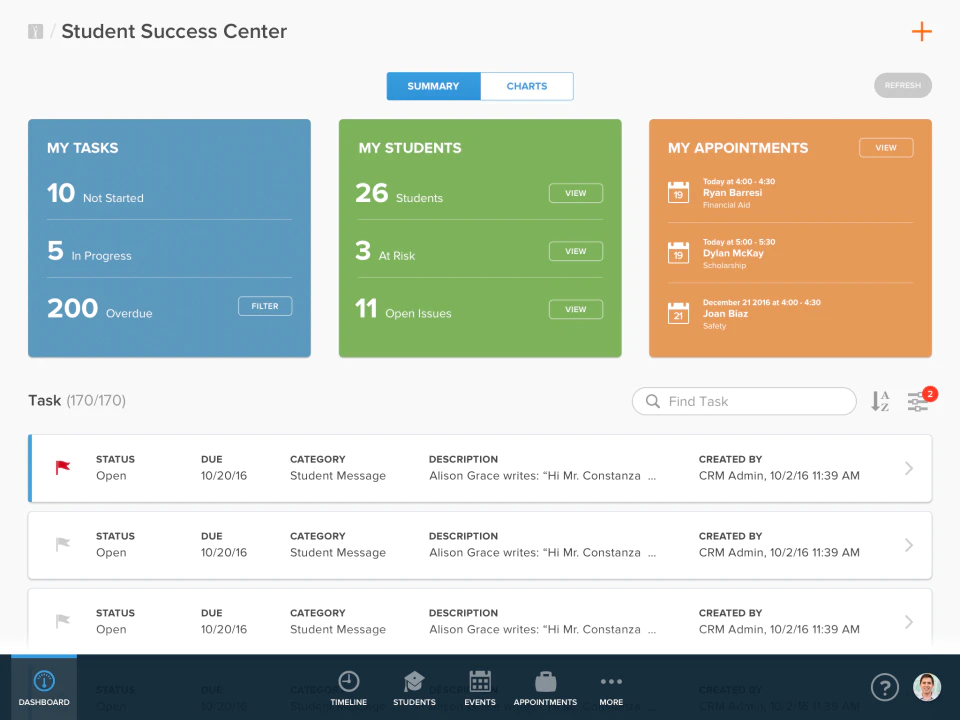This screenshot has width=960, height=720.
Task: Expand first task row with chevron arrow
Action: coord(909,468)
